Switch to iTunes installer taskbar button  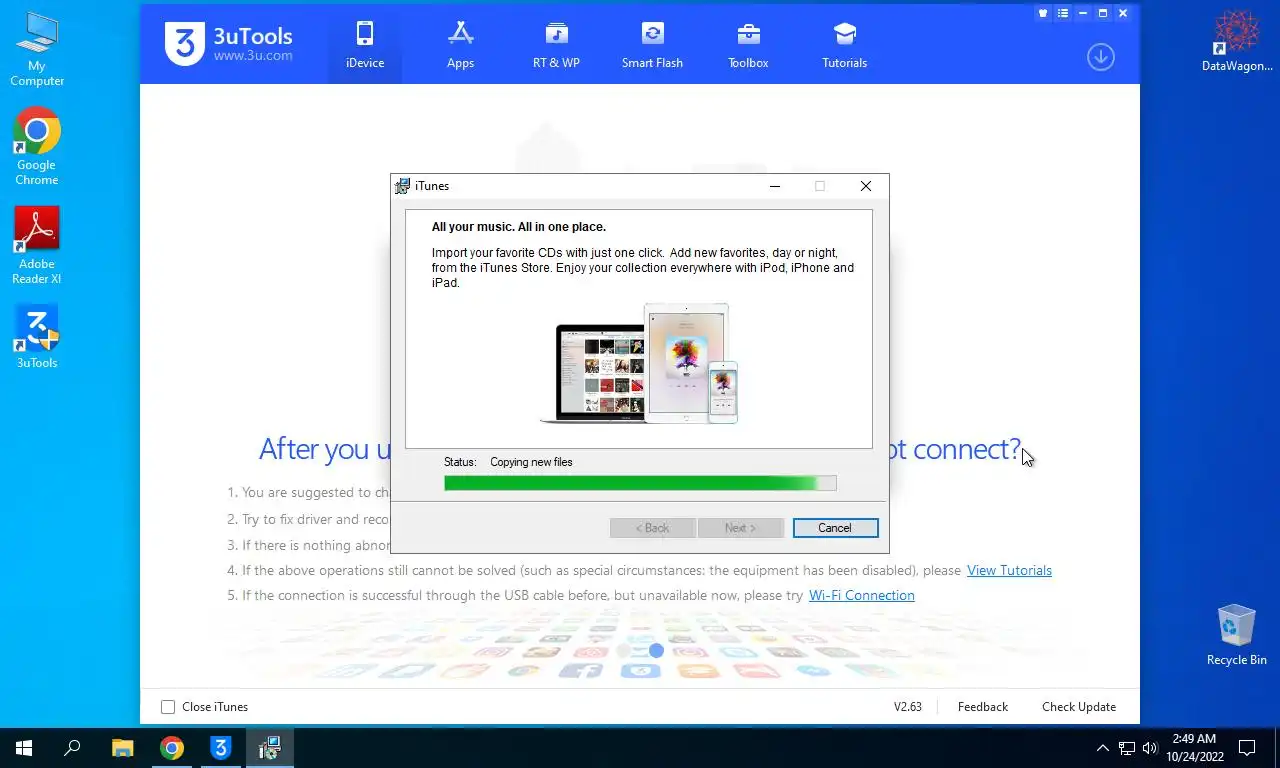click(x=270, y=748)
